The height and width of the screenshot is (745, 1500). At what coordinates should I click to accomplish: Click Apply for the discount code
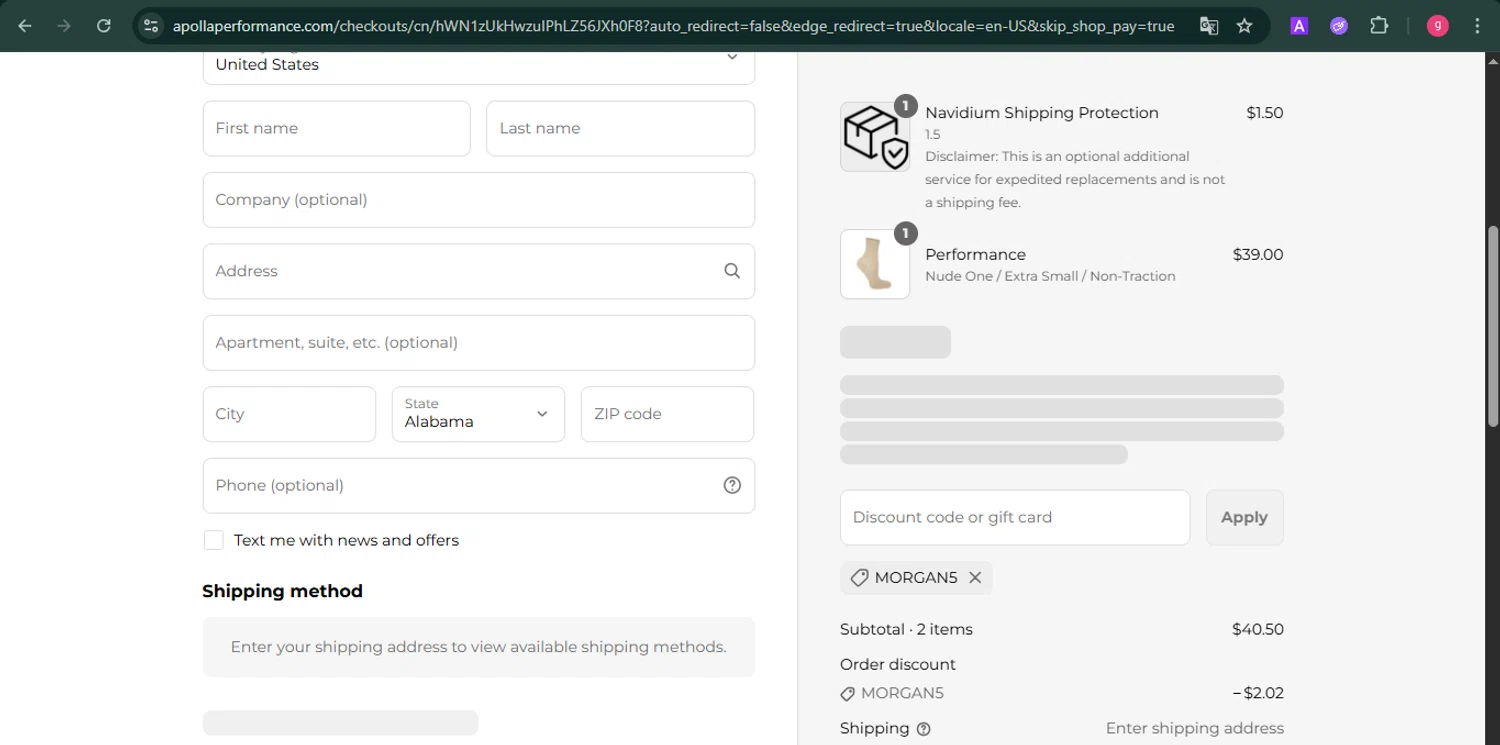coord(1244,517)
